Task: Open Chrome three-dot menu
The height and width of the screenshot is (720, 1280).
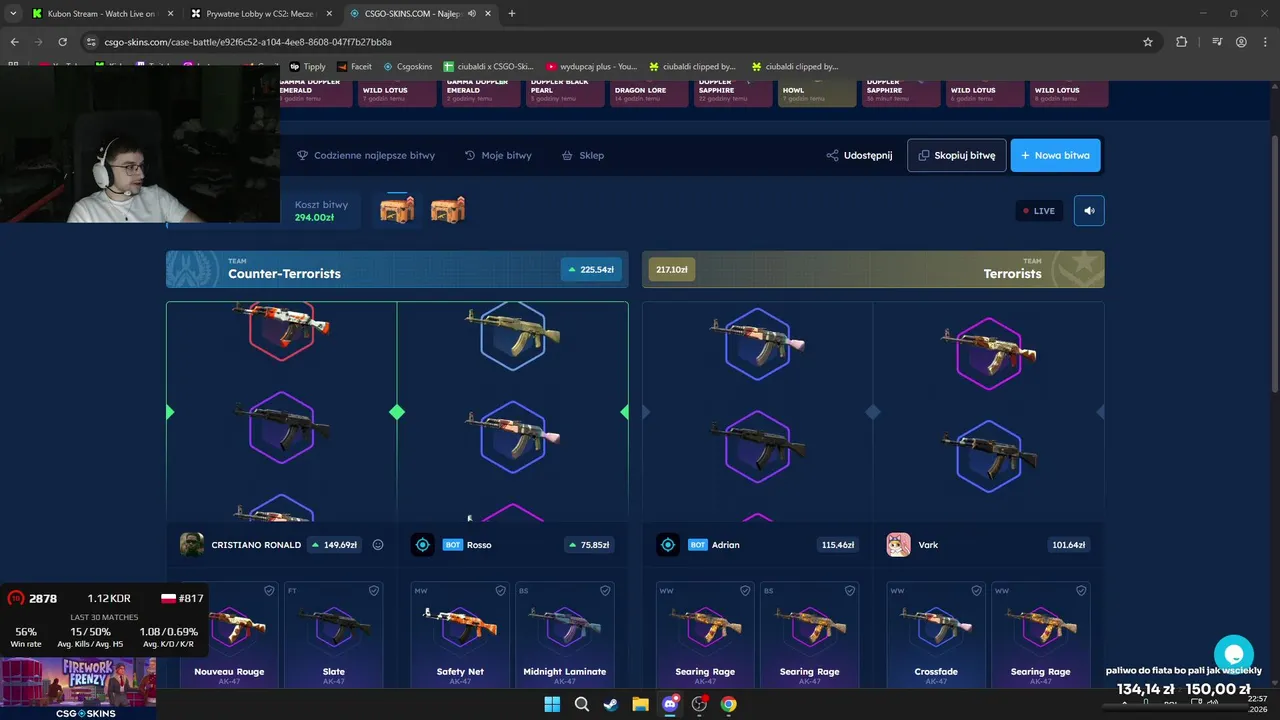Action: click(1266, 42)
